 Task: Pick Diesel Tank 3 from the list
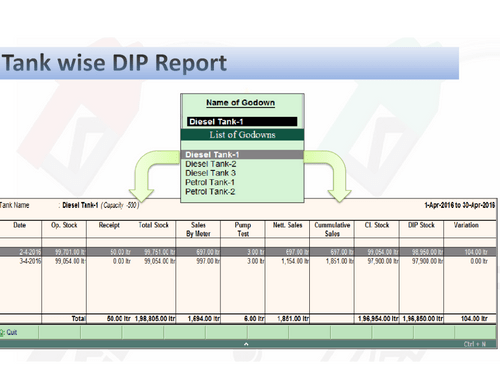click(210, 173)
